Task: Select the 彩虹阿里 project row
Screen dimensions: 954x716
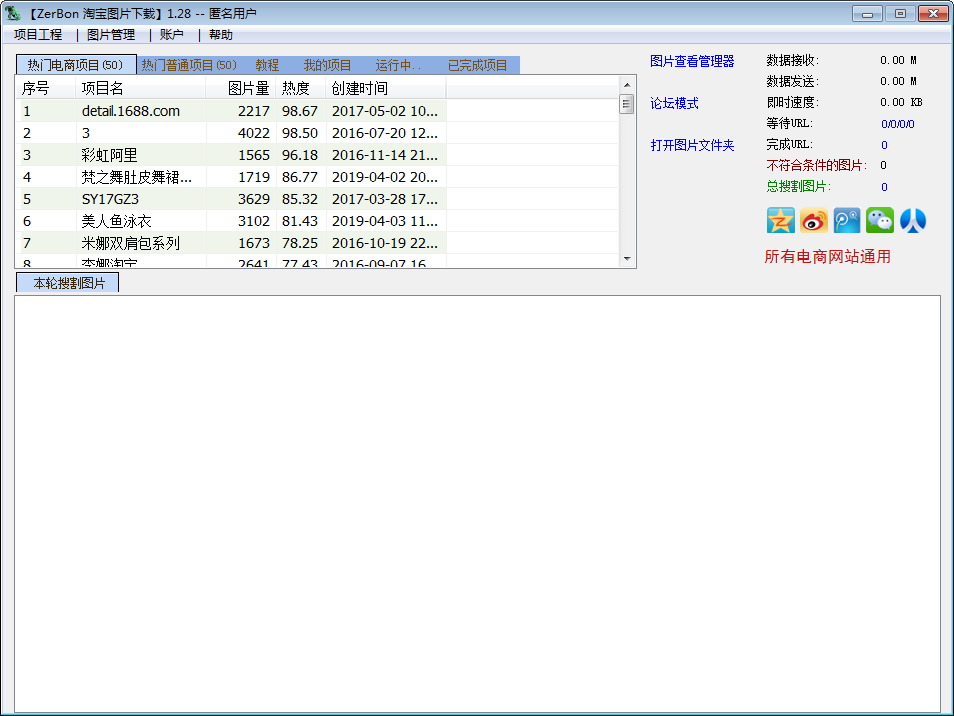Action: (231, 155)
